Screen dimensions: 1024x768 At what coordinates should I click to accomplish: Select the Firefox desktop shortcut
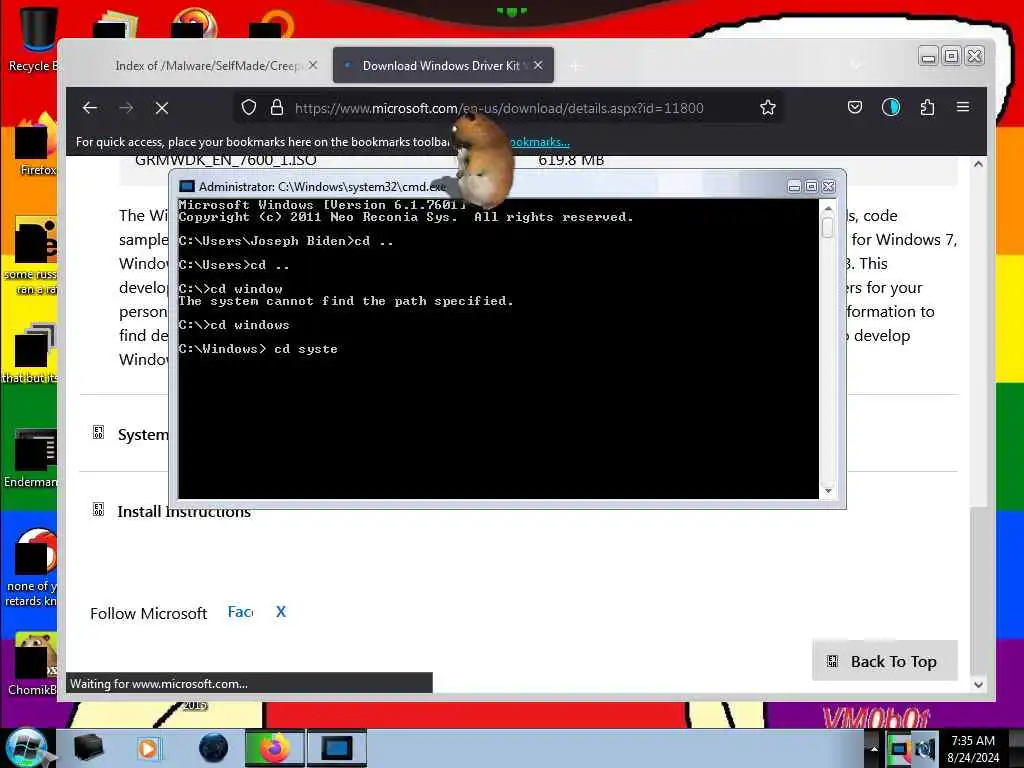click(x=33, y=145)
